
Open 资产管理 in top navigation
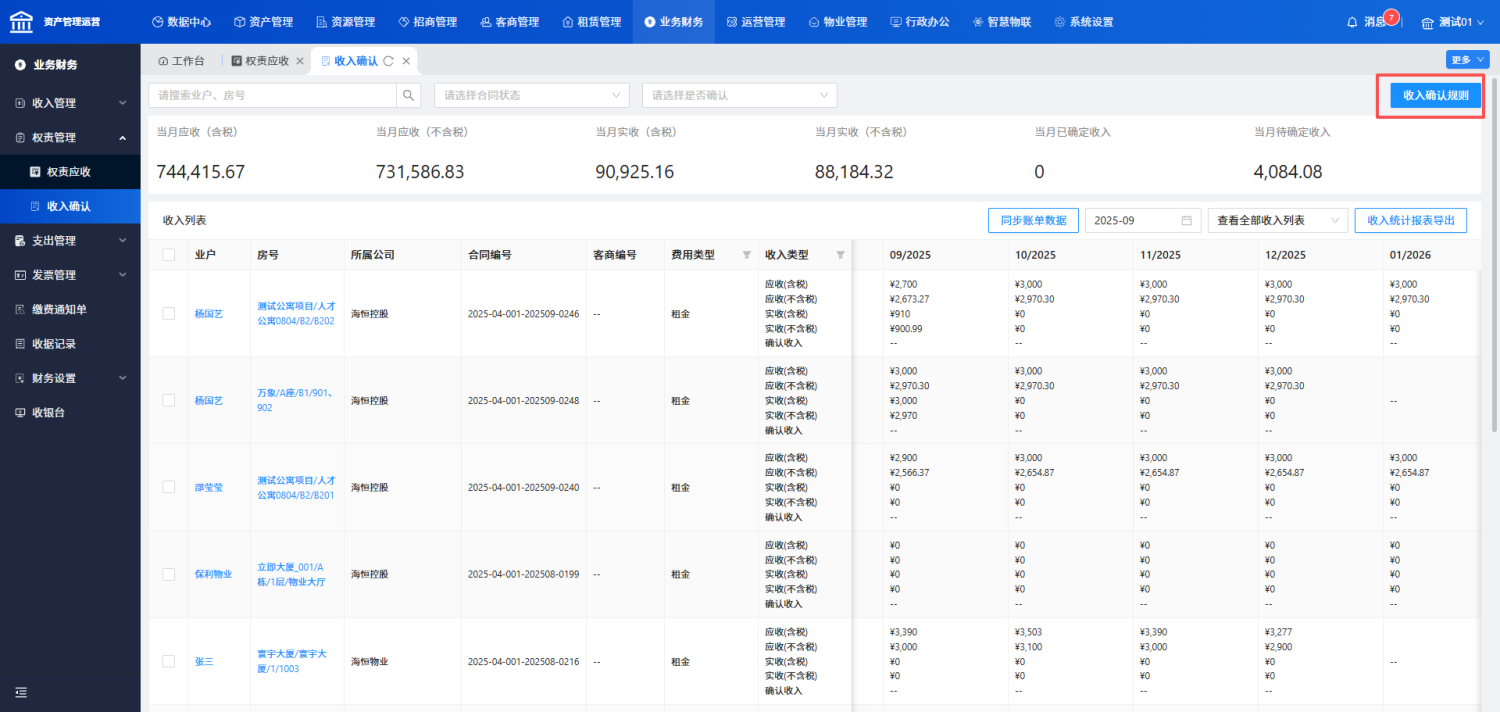tap(265, 22)
